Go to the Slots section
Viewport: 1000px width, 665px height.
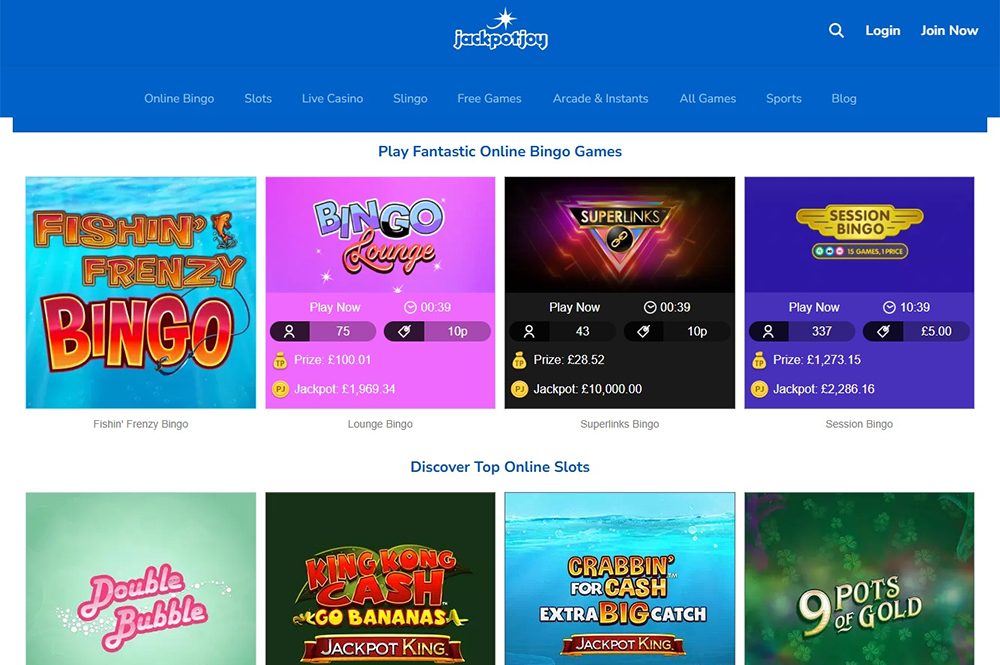point(258,99)
